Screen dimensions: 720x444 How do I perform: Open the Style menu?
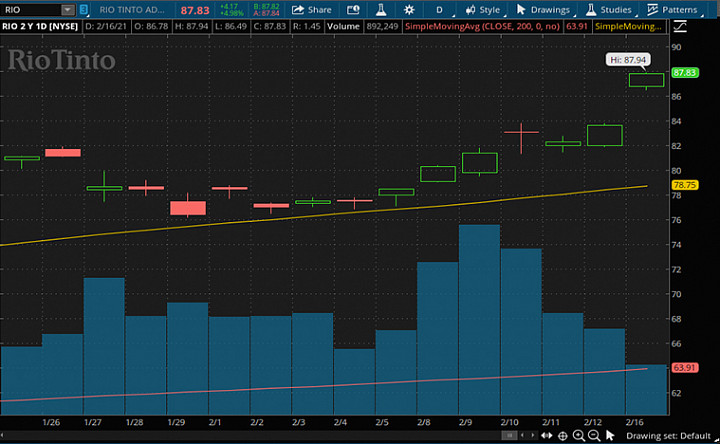point(483,10)
